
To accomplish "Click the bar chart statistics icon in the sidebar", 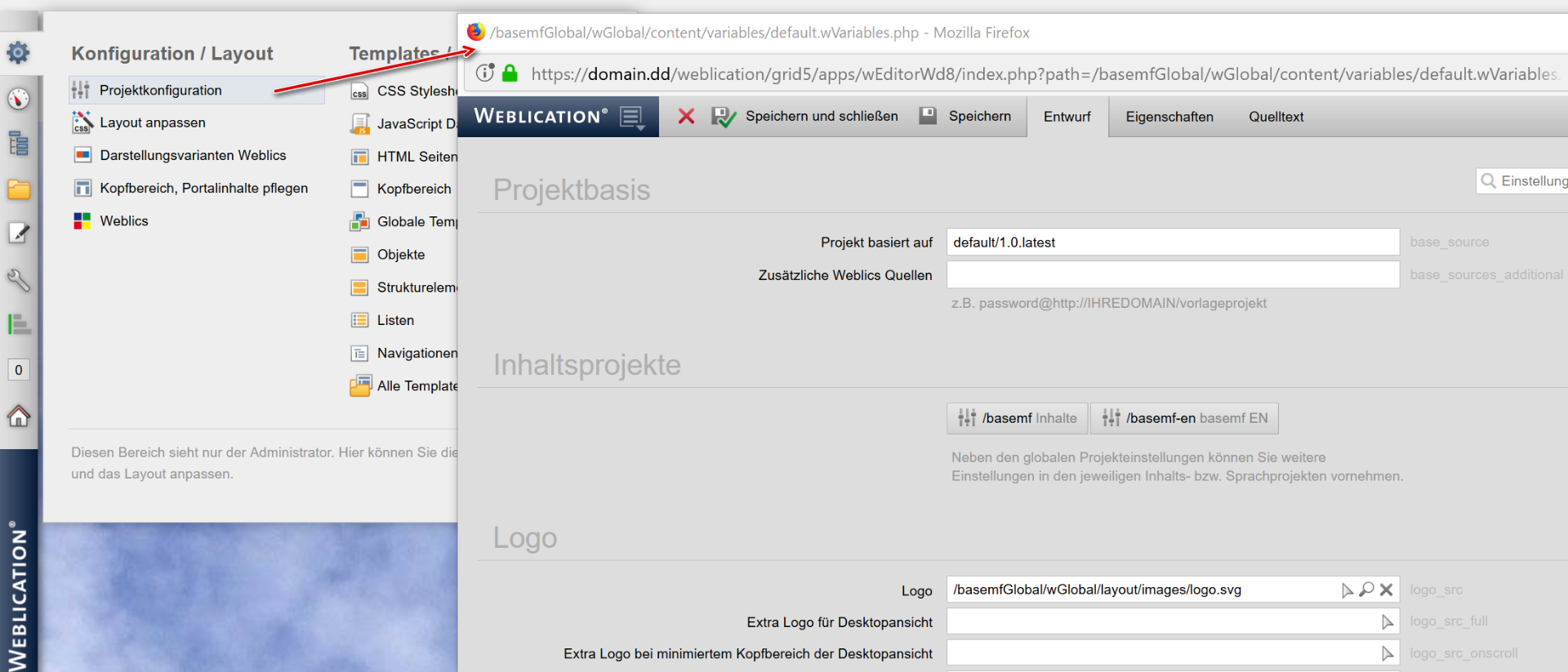I will coord(19,324).
